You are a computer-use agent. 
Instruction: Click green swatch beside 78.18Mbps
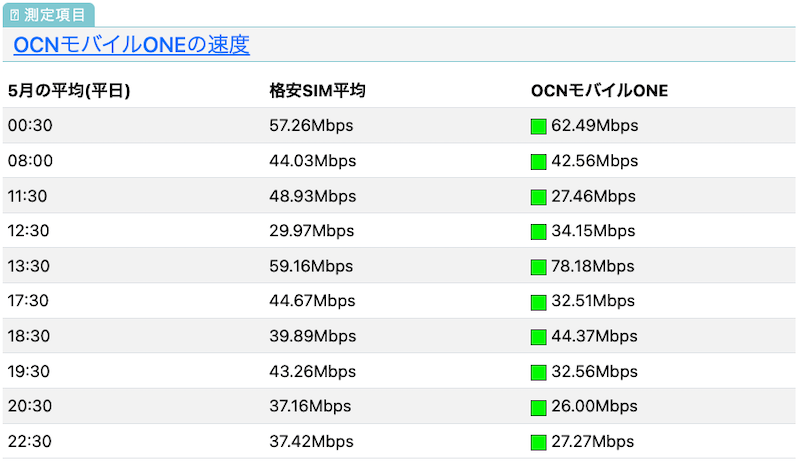click(x=538, y=267)
